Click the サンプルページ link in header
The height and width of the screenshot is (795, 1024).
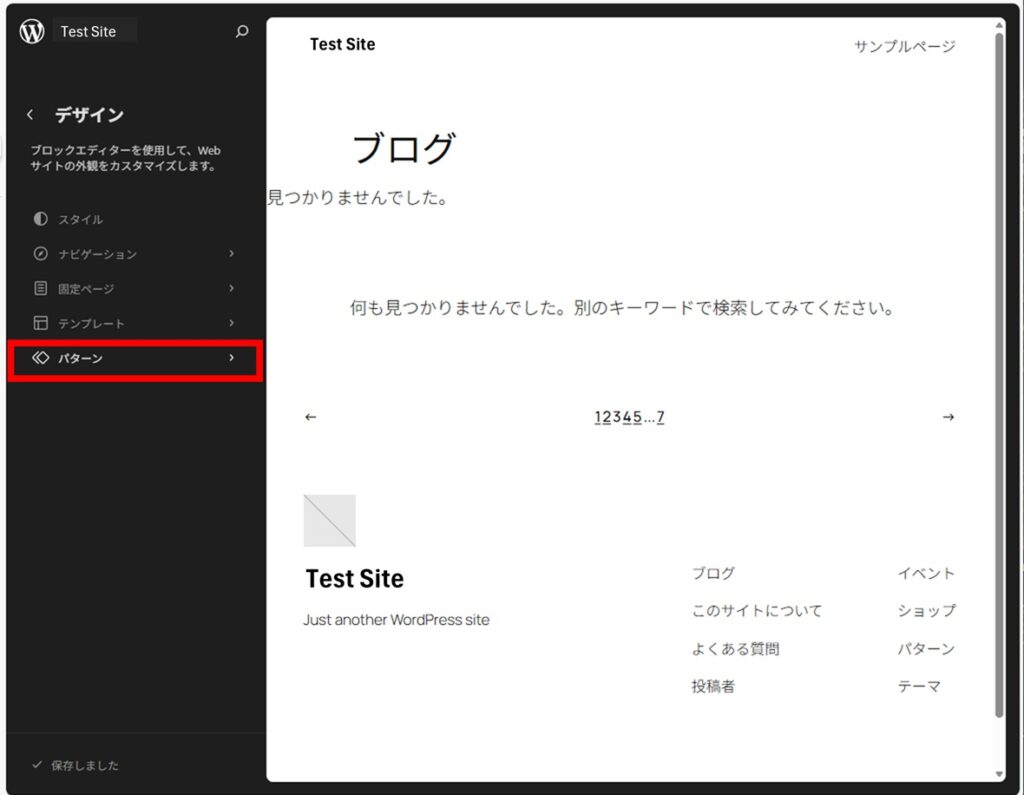coord(904,46)
